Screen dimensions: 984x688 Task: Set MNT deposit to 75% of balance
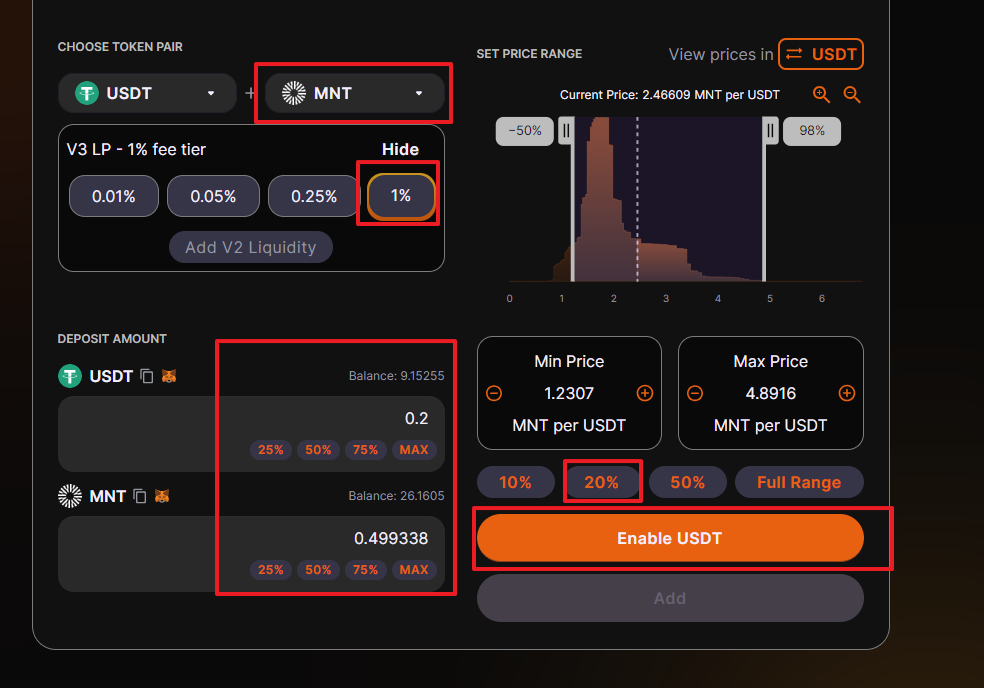(x=365, y=569)
